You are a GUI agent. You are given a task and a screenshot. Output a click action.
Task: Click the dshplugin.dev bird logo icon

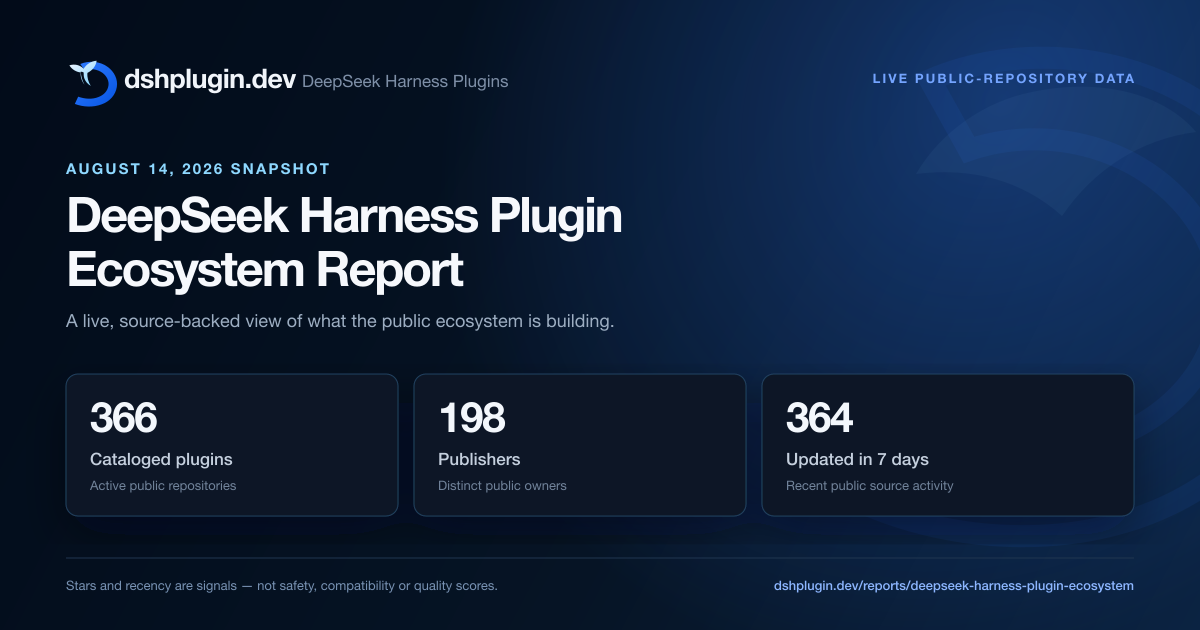coord(92,82)
